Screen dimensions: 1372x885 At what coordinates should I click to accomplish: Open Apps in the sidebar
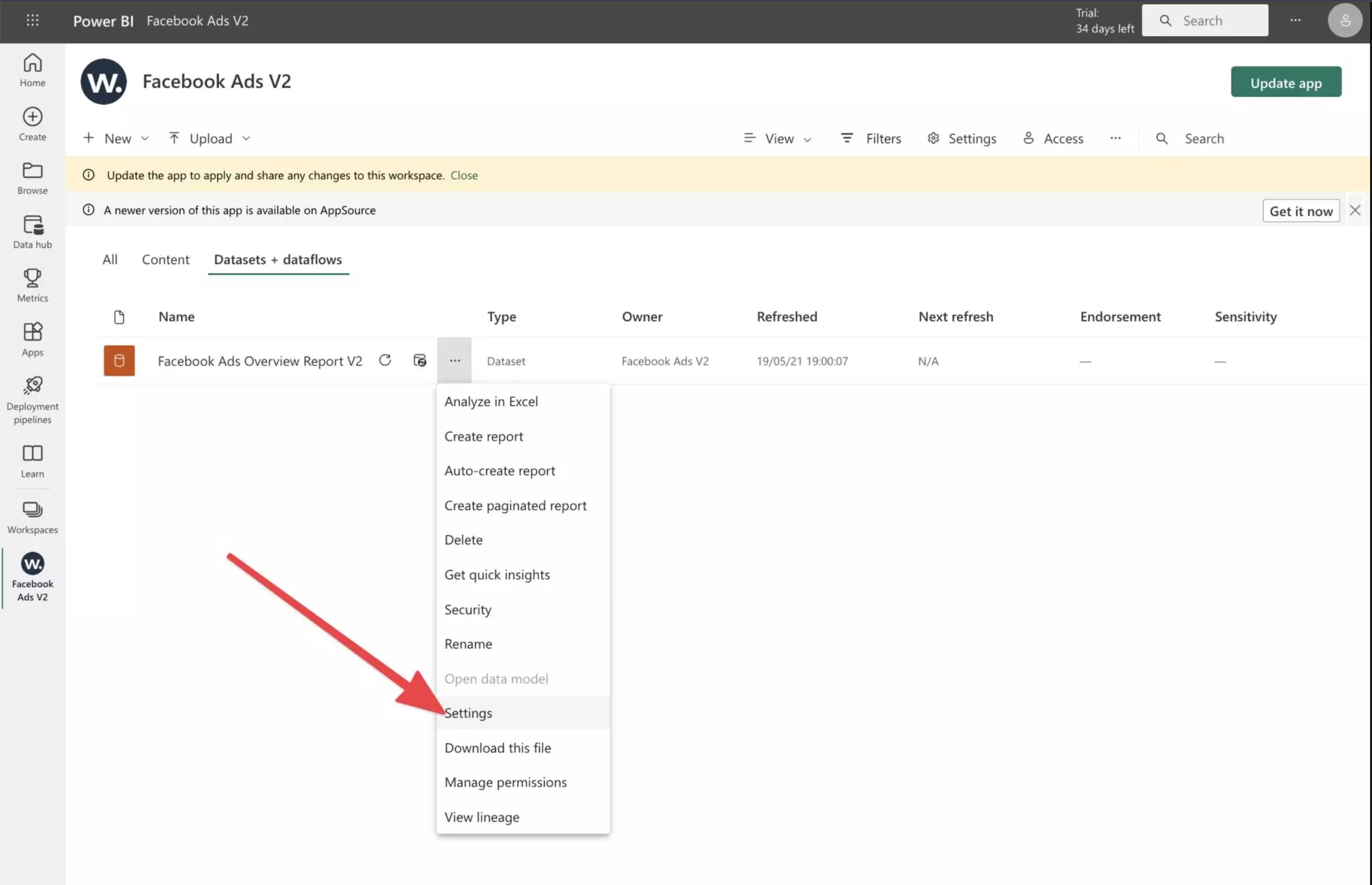pos(33,340)
